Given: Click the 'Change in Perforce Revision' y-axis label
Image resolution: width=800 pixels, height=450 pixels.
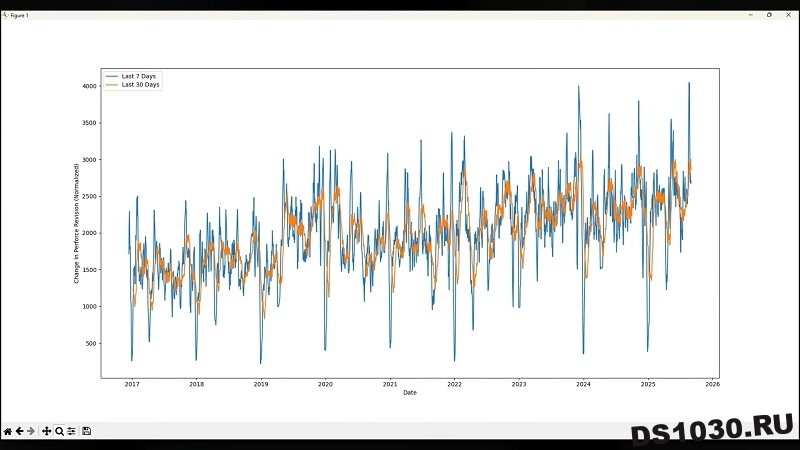Looking at the screenshot, I should (76, 223).
